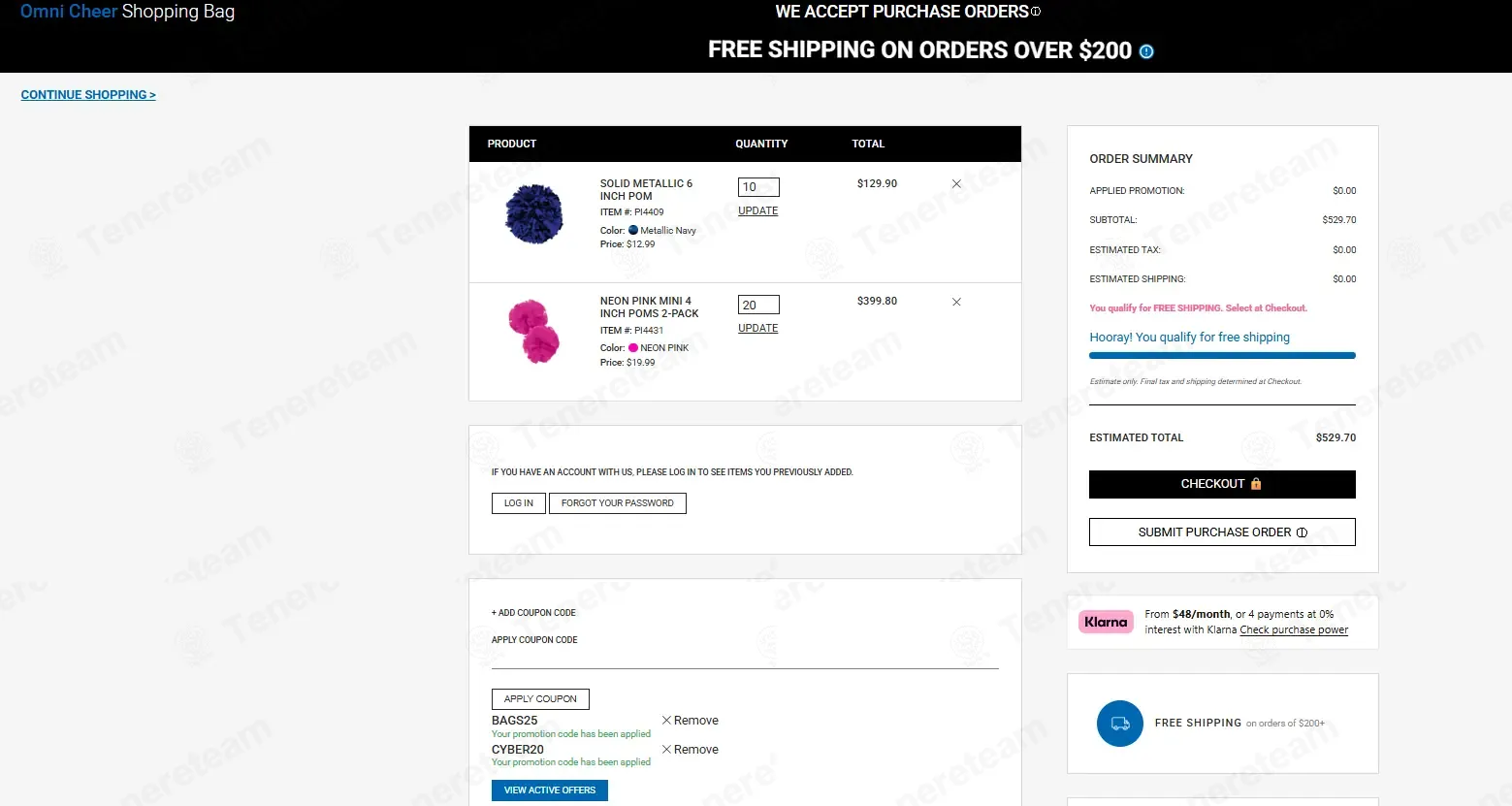Click the free shipping truck icon

[1120, 724]
